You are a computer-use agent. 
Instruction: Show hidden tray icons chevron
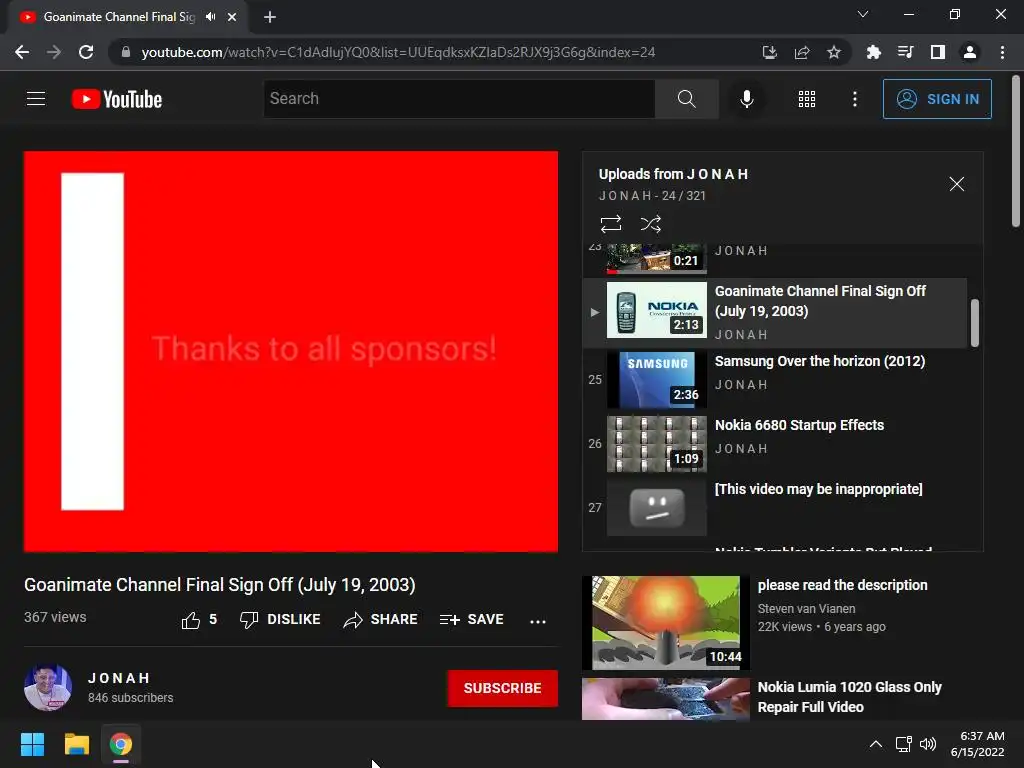point(876,744)
